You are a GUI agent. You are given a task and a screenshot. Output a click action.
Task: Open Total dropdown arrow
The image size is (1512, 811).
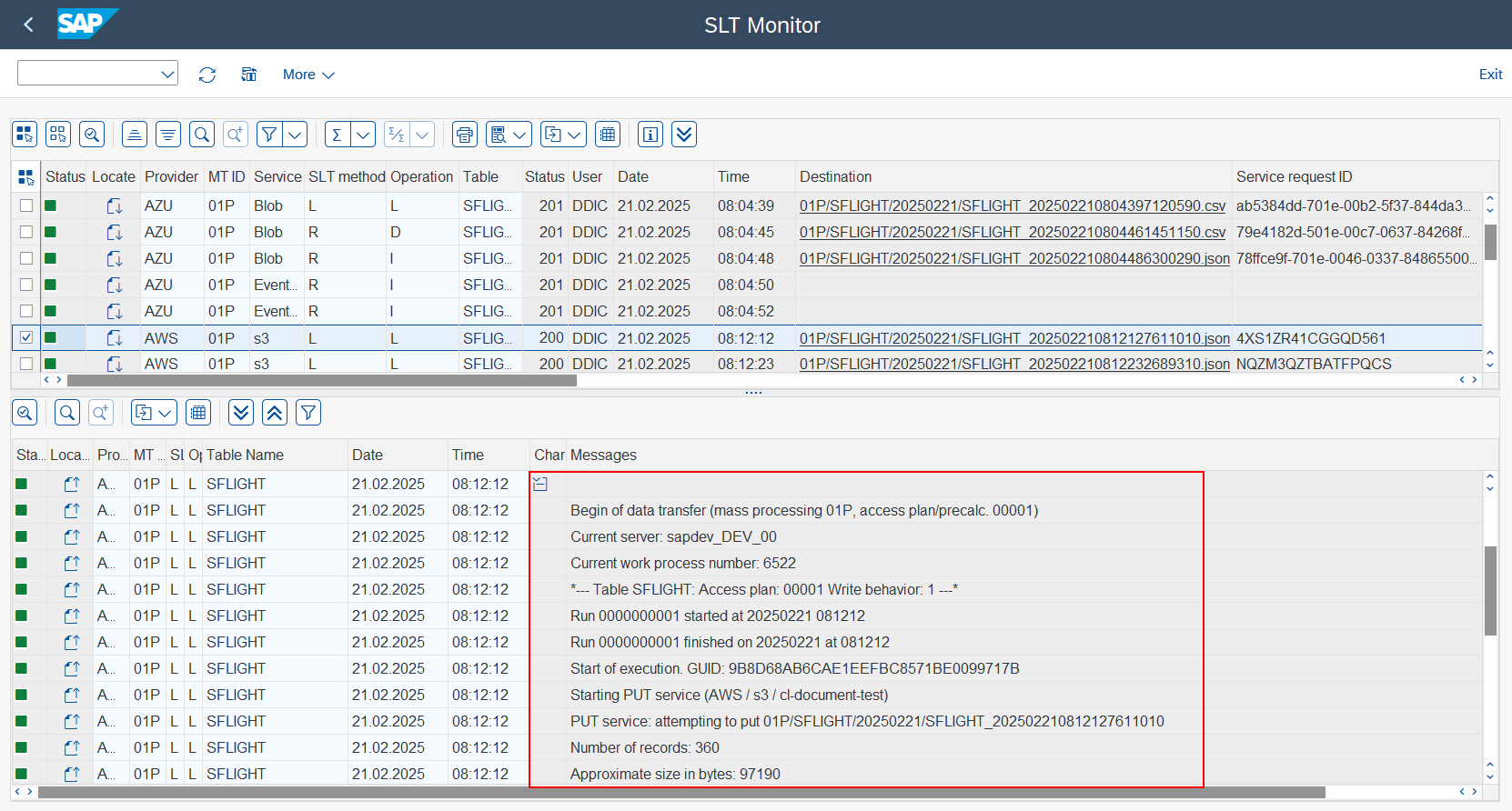click(x=363, y=135)
